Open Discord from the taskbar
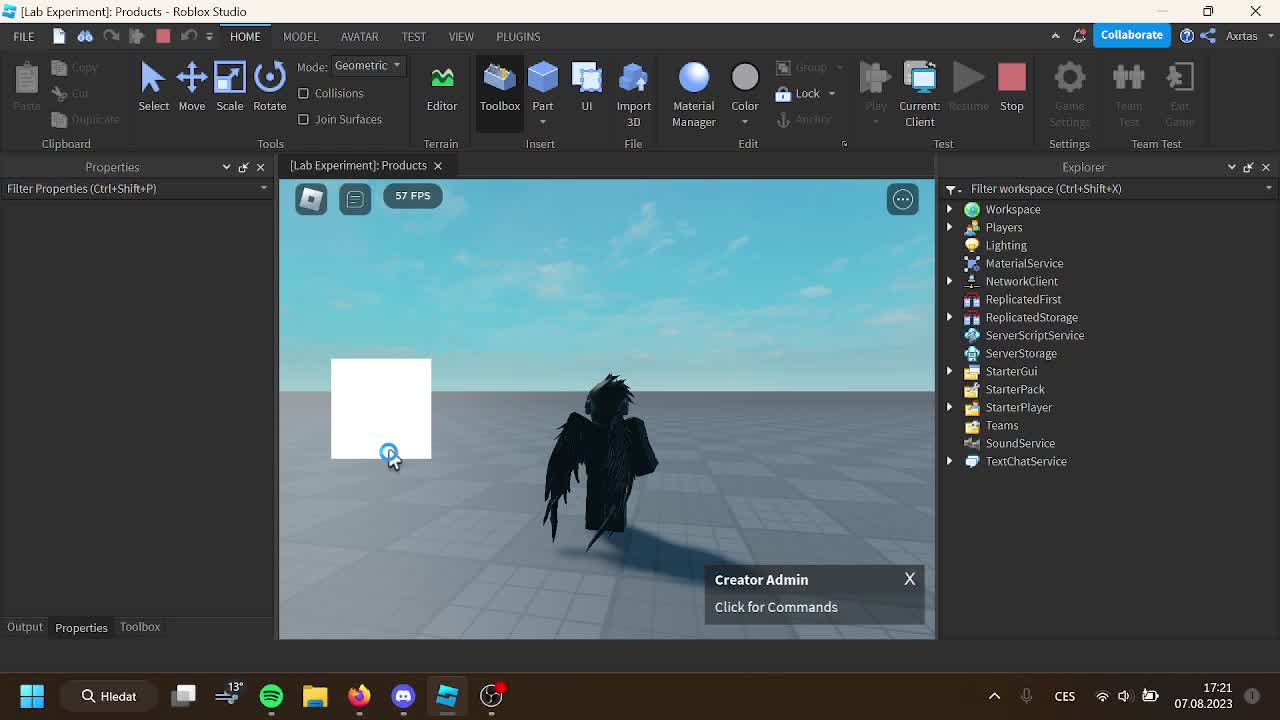Screen dimensions: 1280x720 point(403,696)
